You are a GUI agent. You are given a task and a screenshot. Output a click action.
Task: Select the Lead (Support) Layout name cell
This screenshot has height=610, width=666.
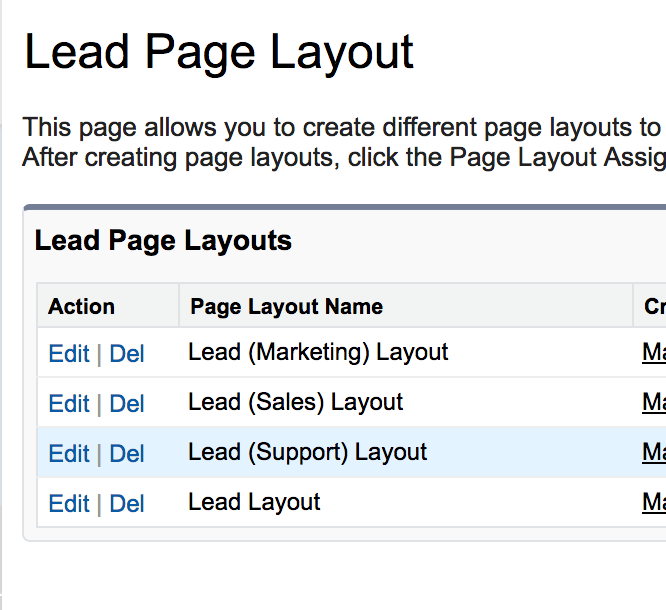307,453
